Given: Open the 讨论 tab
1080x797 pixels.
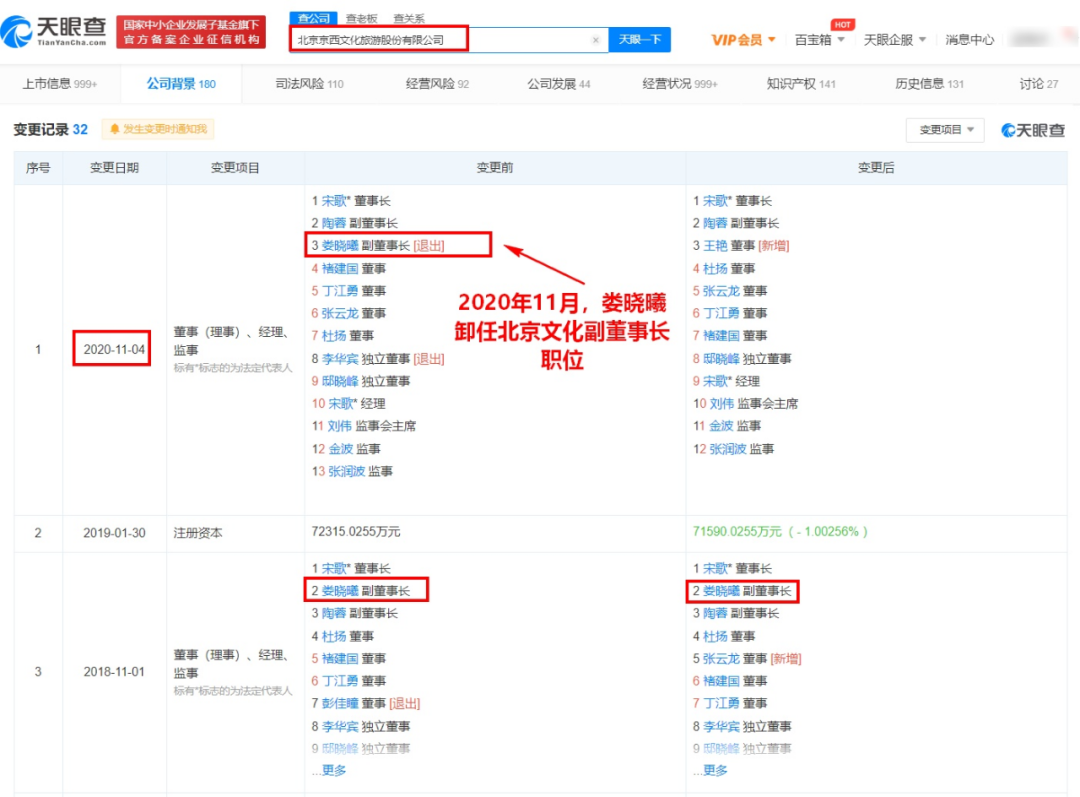Looking at the screenshot, I should 1039,84.
